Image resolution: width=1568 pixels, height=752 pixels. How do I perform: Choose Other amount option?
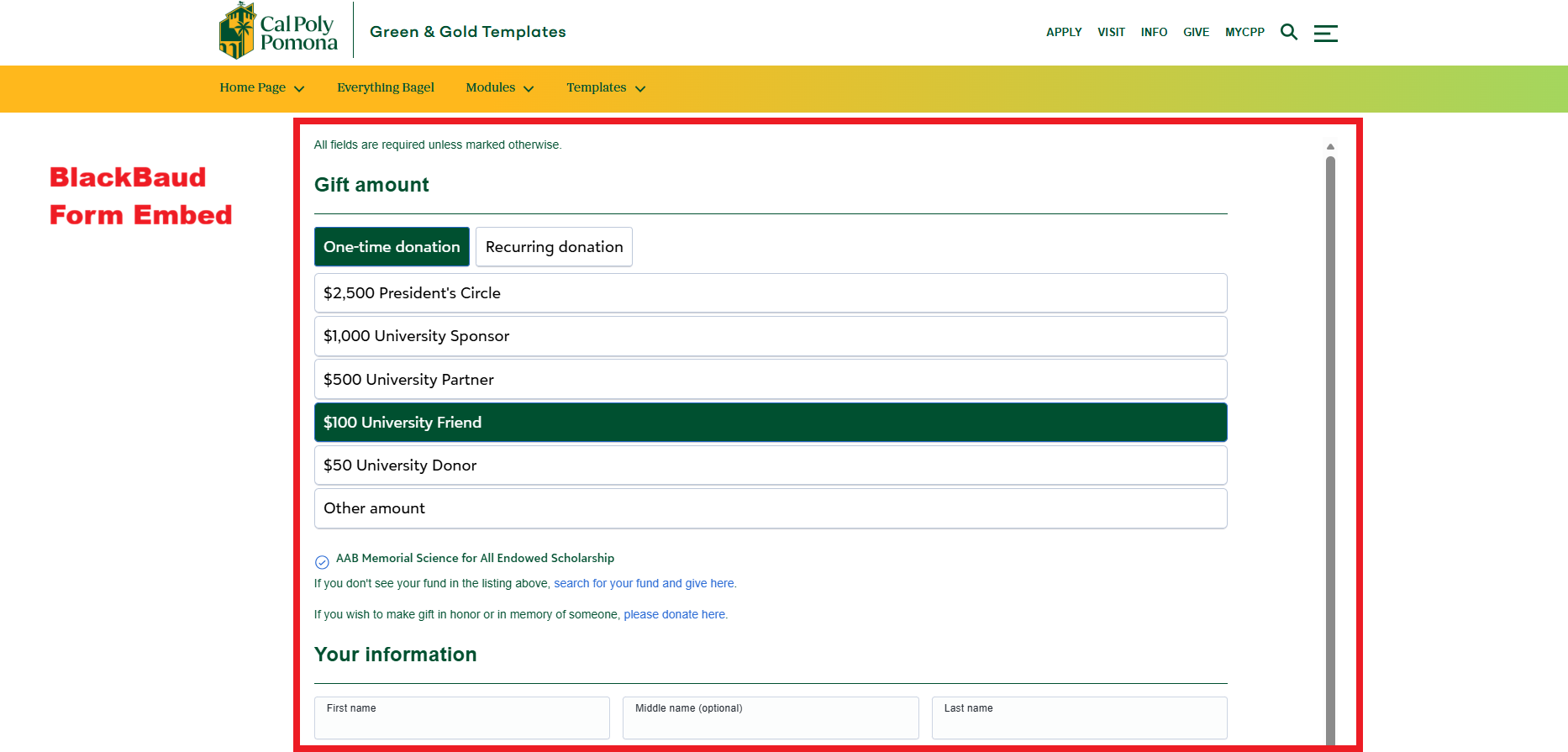[770, 508]
